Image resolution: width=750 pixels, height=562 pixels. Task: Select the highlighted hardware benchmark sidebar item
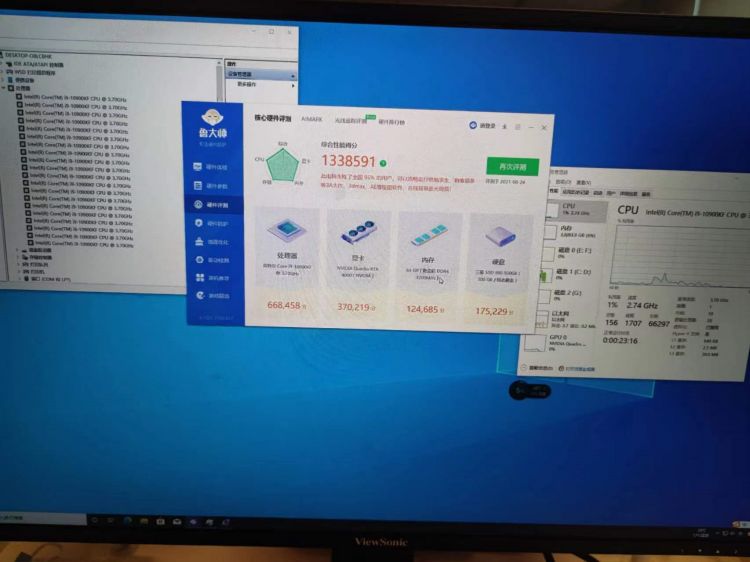(x=211, y=205)
